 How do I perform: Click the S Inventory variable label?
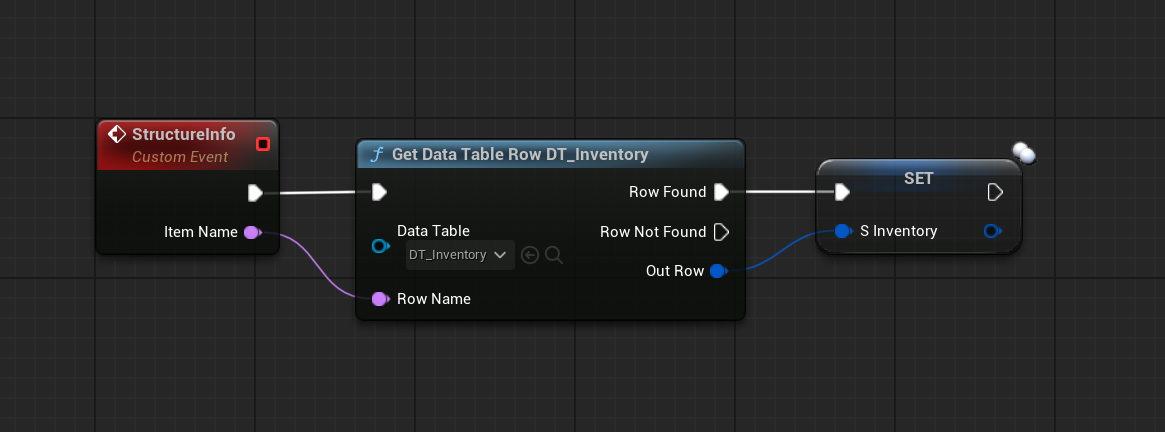[x=898, y=231]
